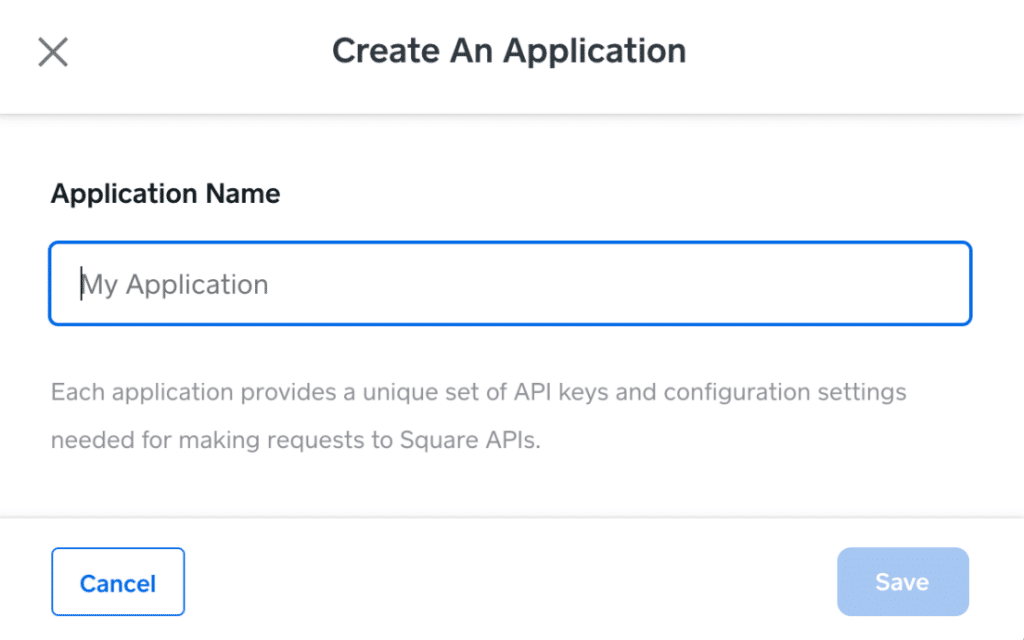Click the word 'Name' in the field label
Image resolution: width=1024 pixels, height=640 pixels.
[243, 194]
